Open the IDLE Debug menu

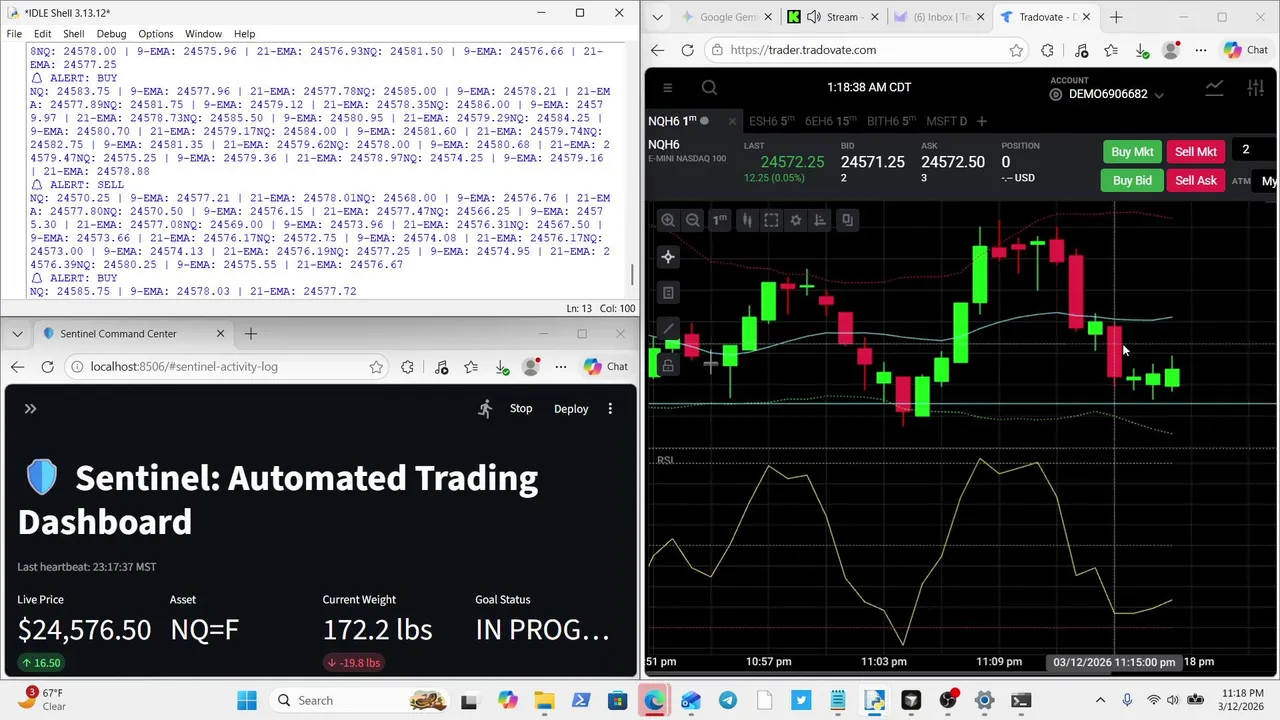pyautogui.click(x=111, y=34)
